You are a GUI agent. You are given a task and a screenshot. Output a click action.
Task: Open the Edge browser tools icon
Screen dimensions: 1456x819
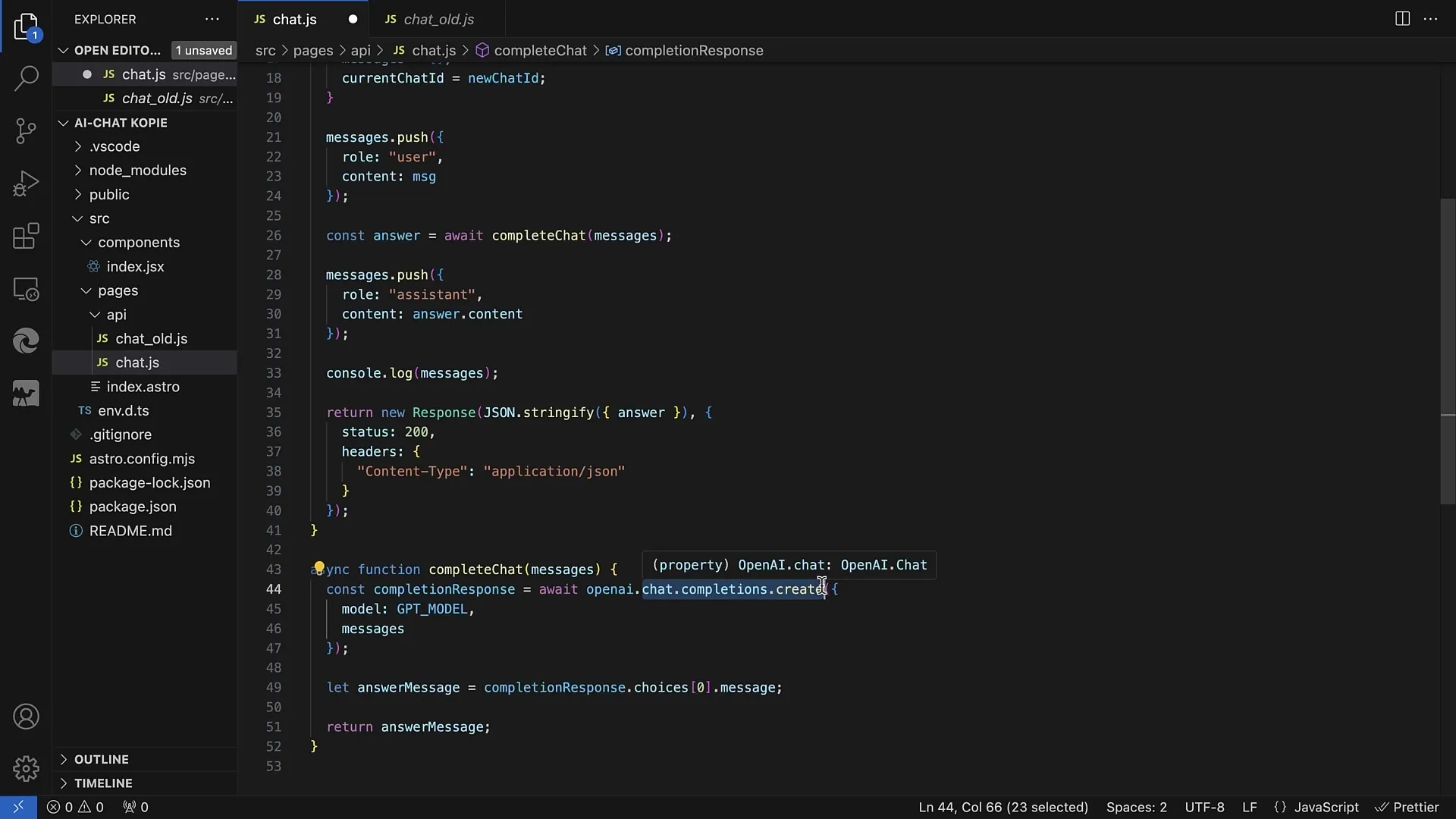point(26,341)
